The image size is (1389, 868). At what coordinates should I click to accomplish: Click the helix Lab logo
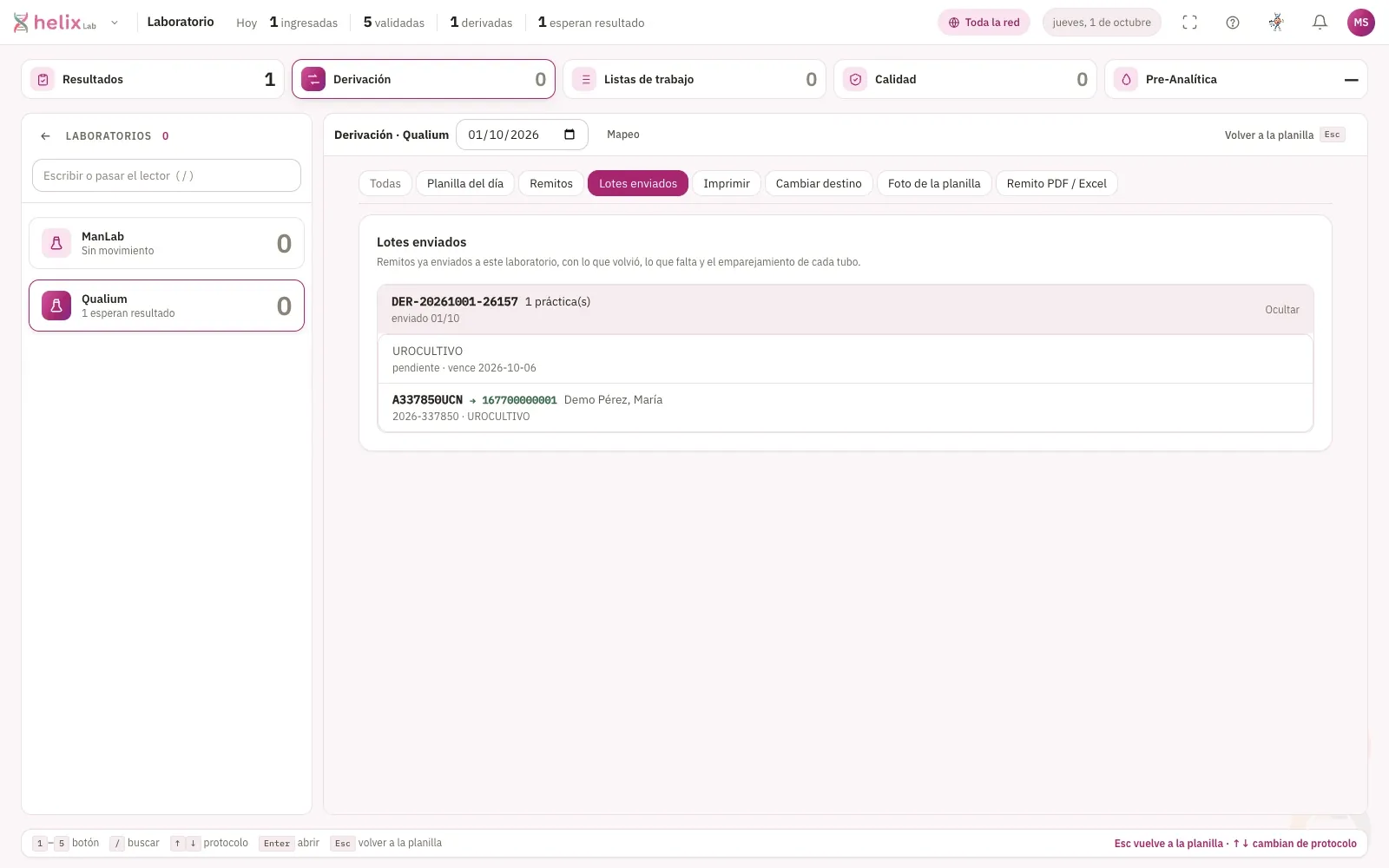pyautogui.click(x=55, y=23)
